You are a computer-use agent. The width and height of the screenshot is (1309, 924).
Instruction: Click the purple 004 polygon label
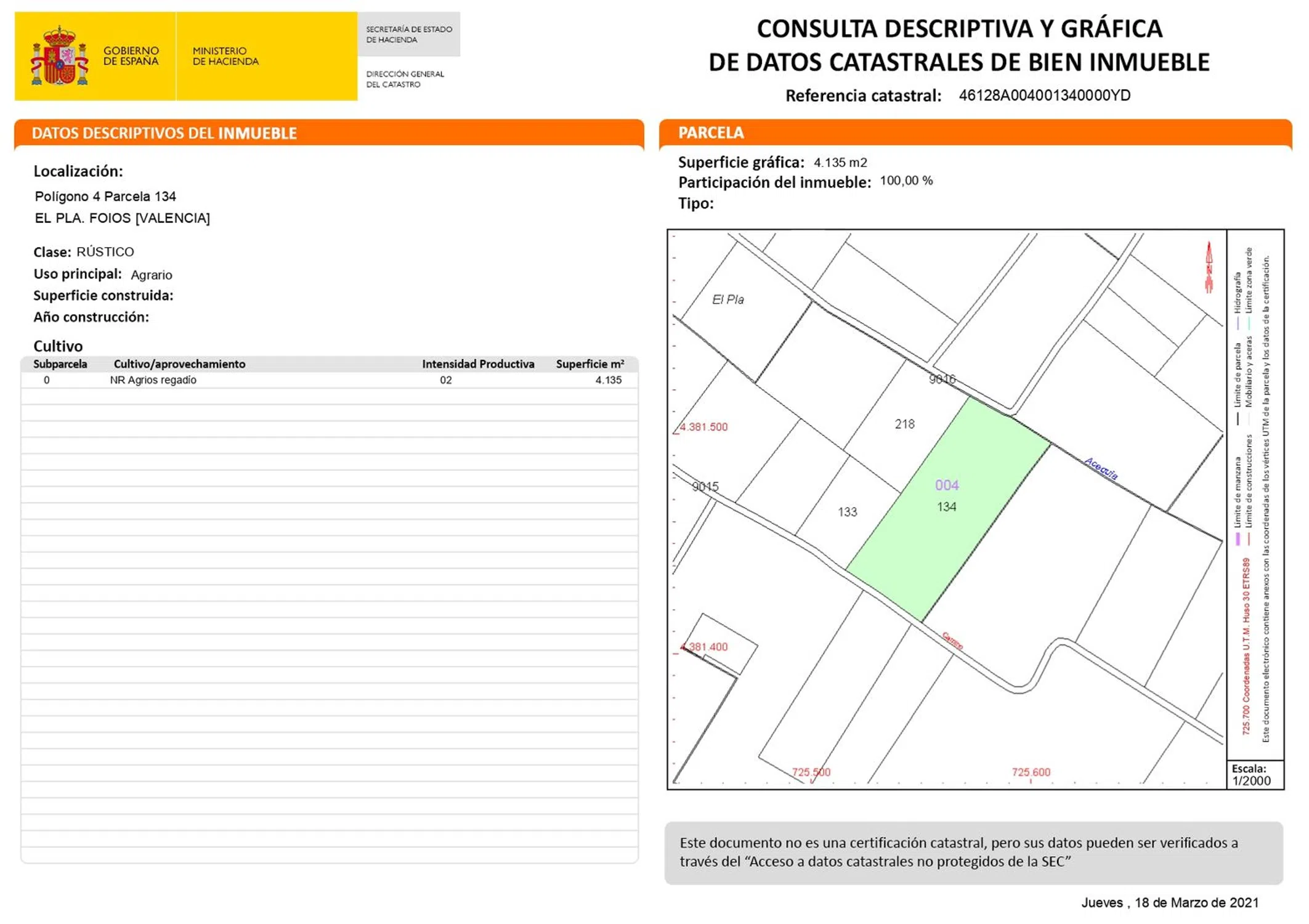coord(946,485)
